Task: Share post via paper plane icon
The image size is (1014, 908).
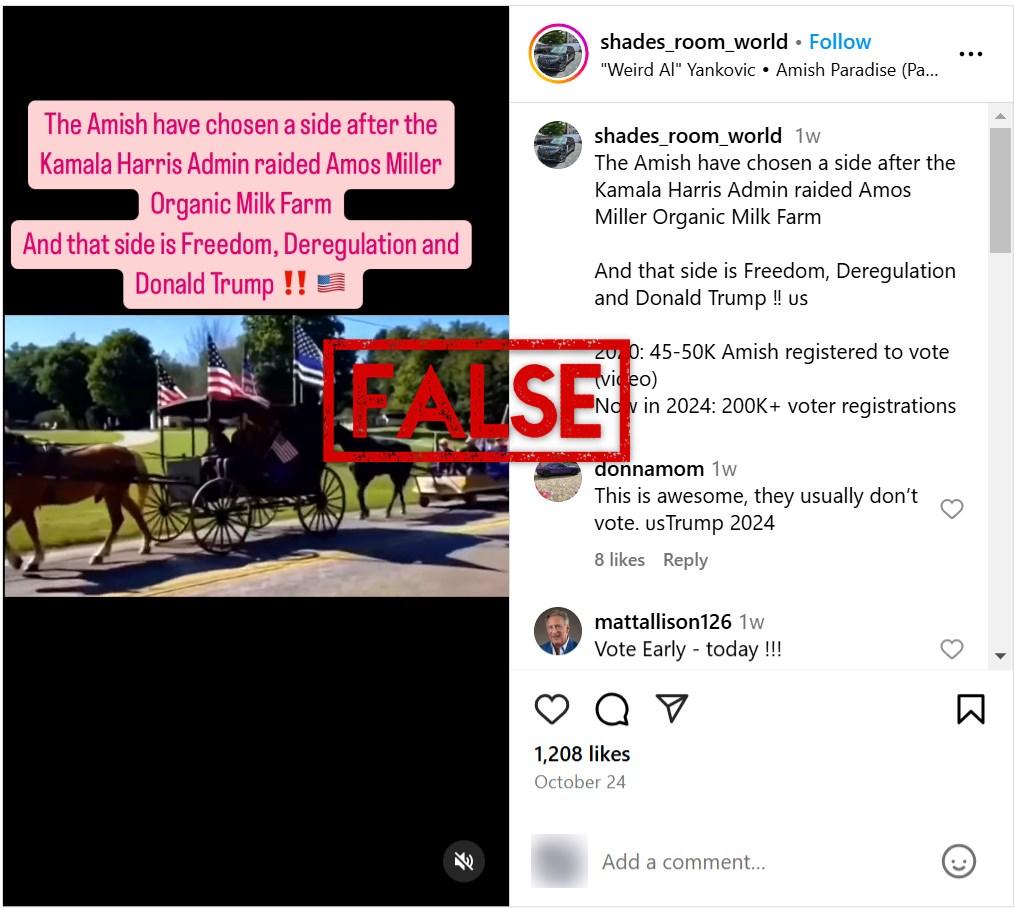Action: tap(671, 708)
